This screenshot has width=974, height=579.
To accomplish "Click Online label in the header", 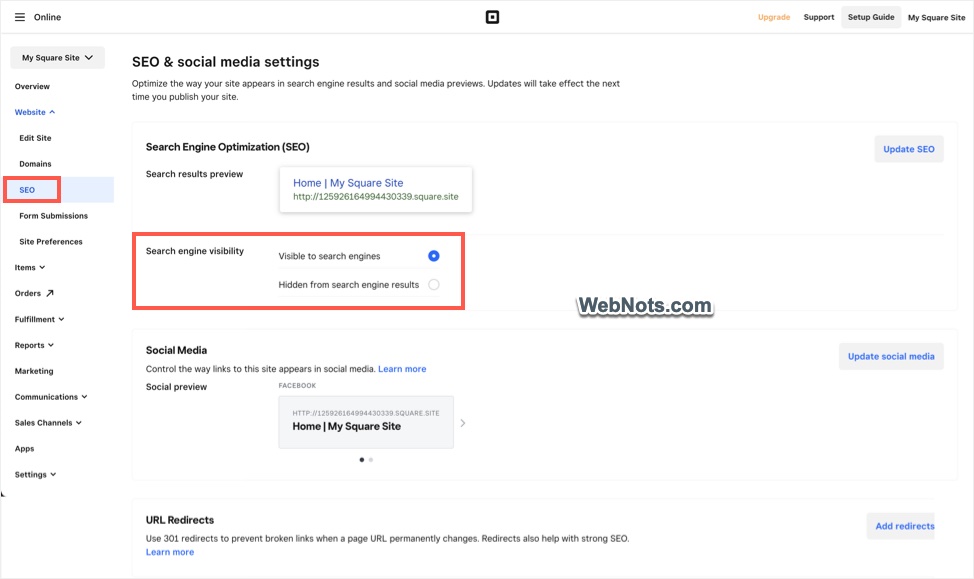I will coord(47,17).
